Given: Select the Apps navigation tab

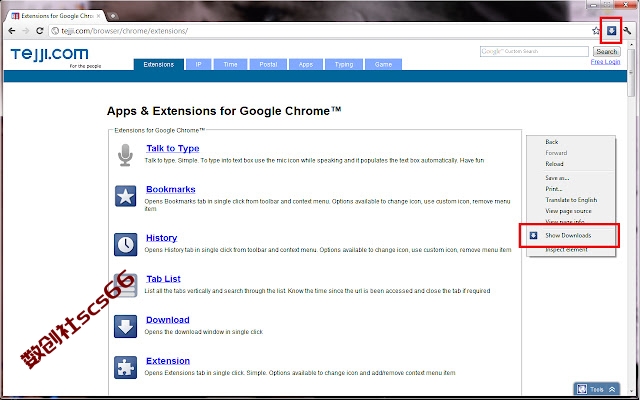Looking at the screenshot, I should [x=306, y=64].
